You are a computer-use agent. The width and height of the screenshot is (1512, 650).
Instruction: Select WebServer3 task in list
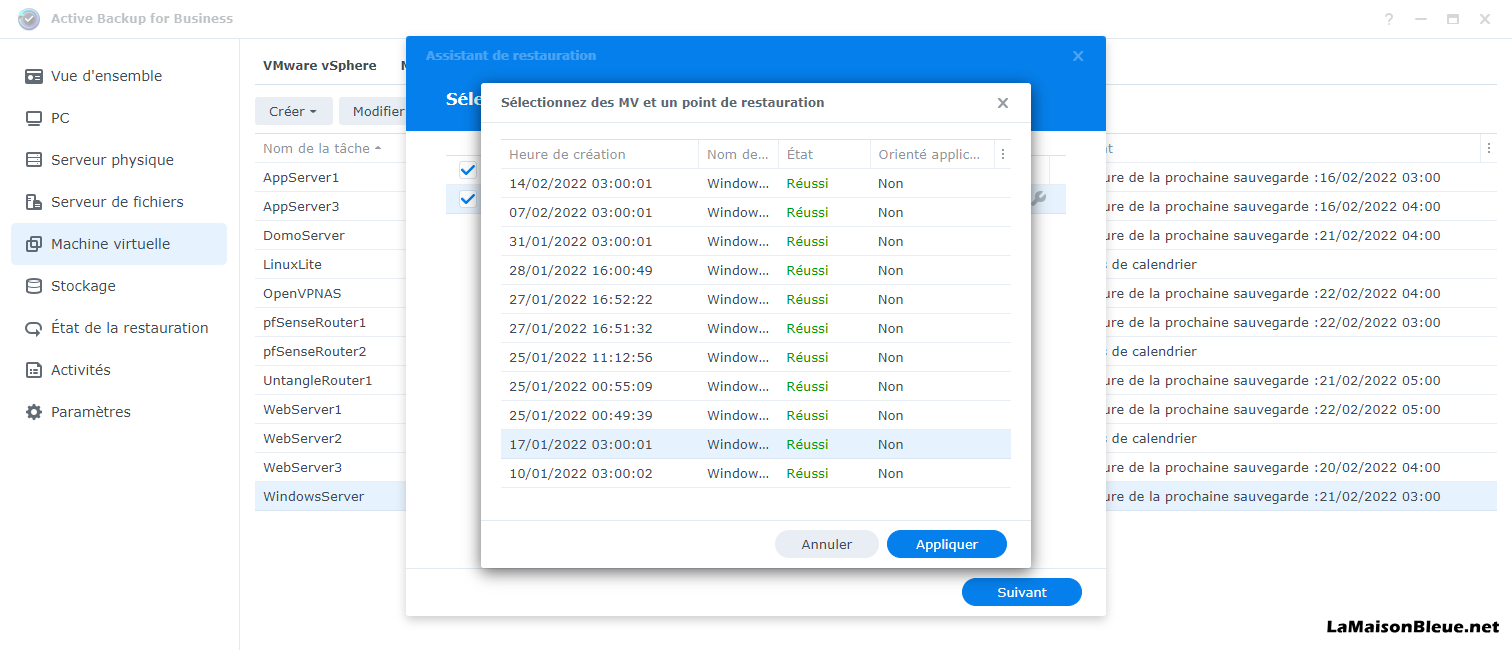tap(302, 467)
